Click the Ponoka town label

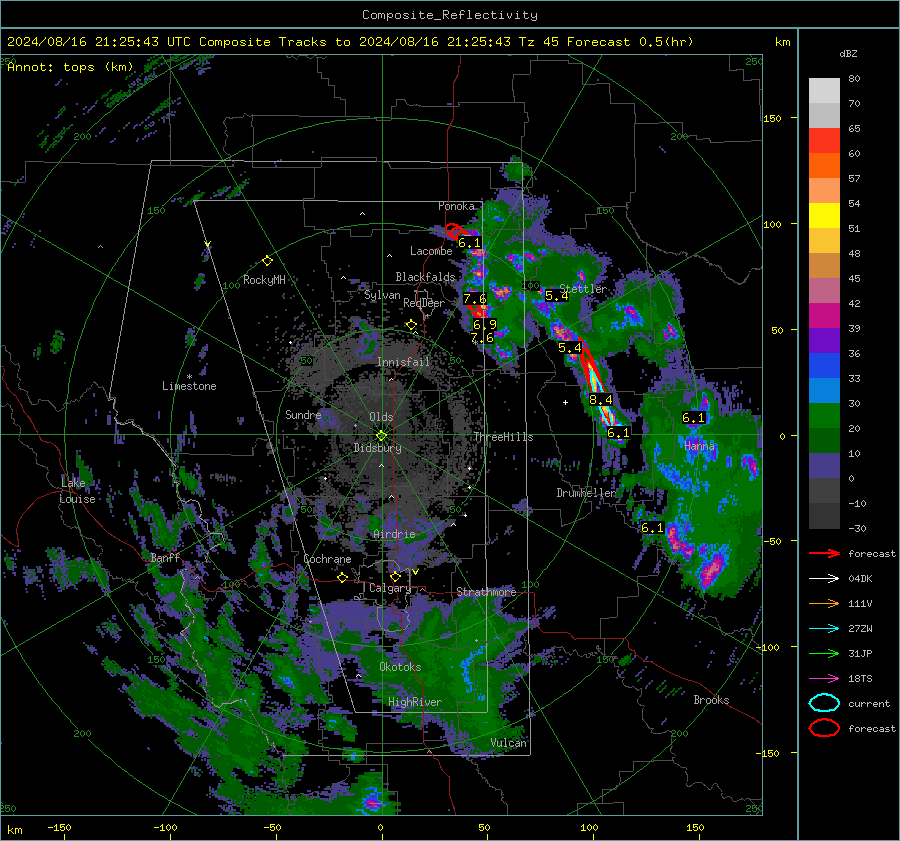tap(456, 206)
